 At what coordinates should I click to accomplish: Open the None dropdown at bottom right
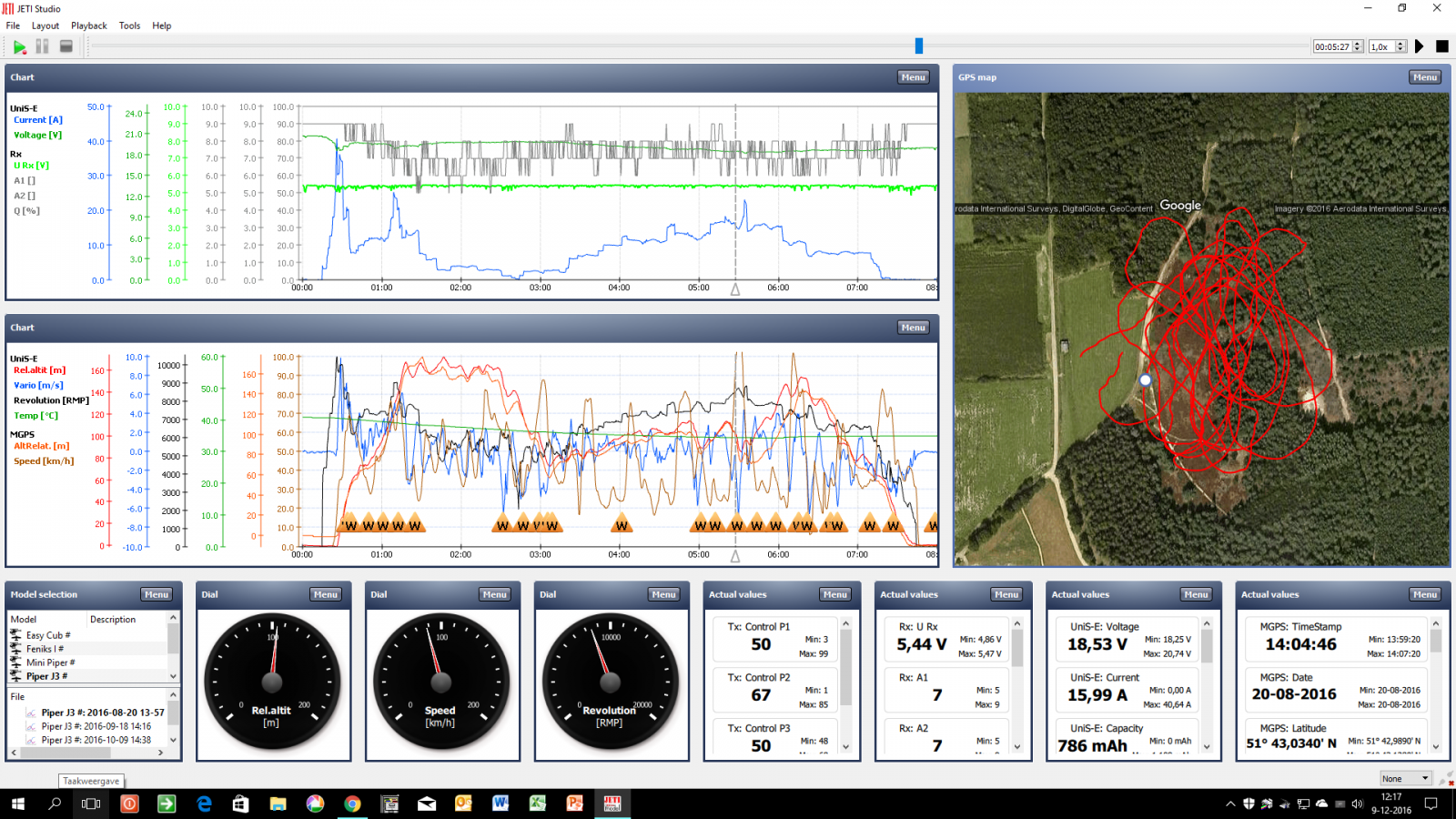[x=1406, y=778]
